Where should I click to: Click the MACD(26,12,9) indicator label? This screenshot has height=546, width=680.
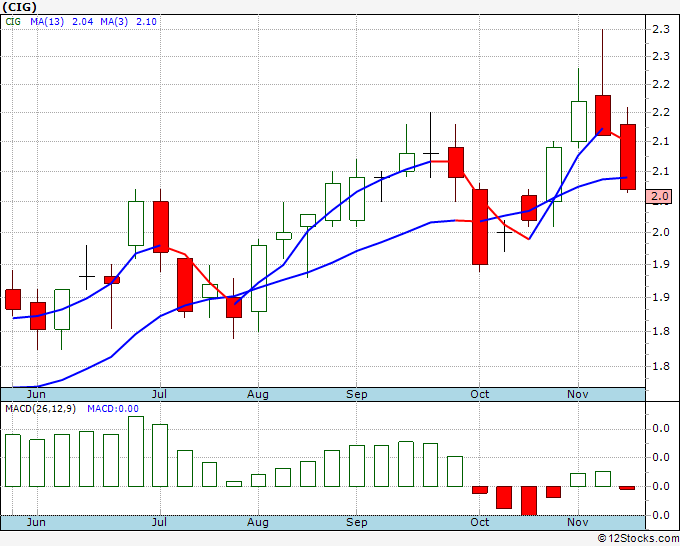(x=40, y=409)
